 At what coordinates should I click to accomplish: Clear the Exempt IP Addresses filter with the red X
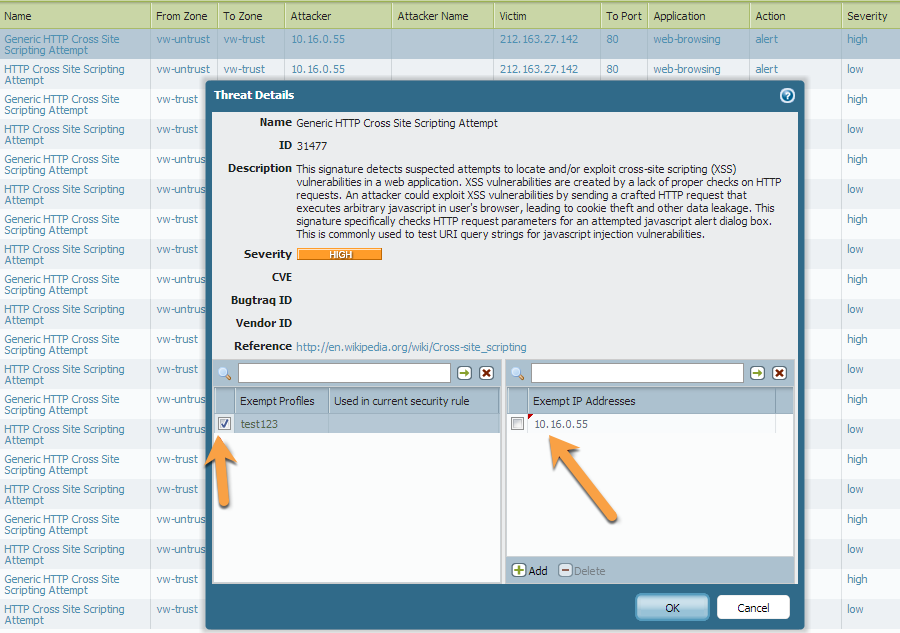tap(779, 373)
